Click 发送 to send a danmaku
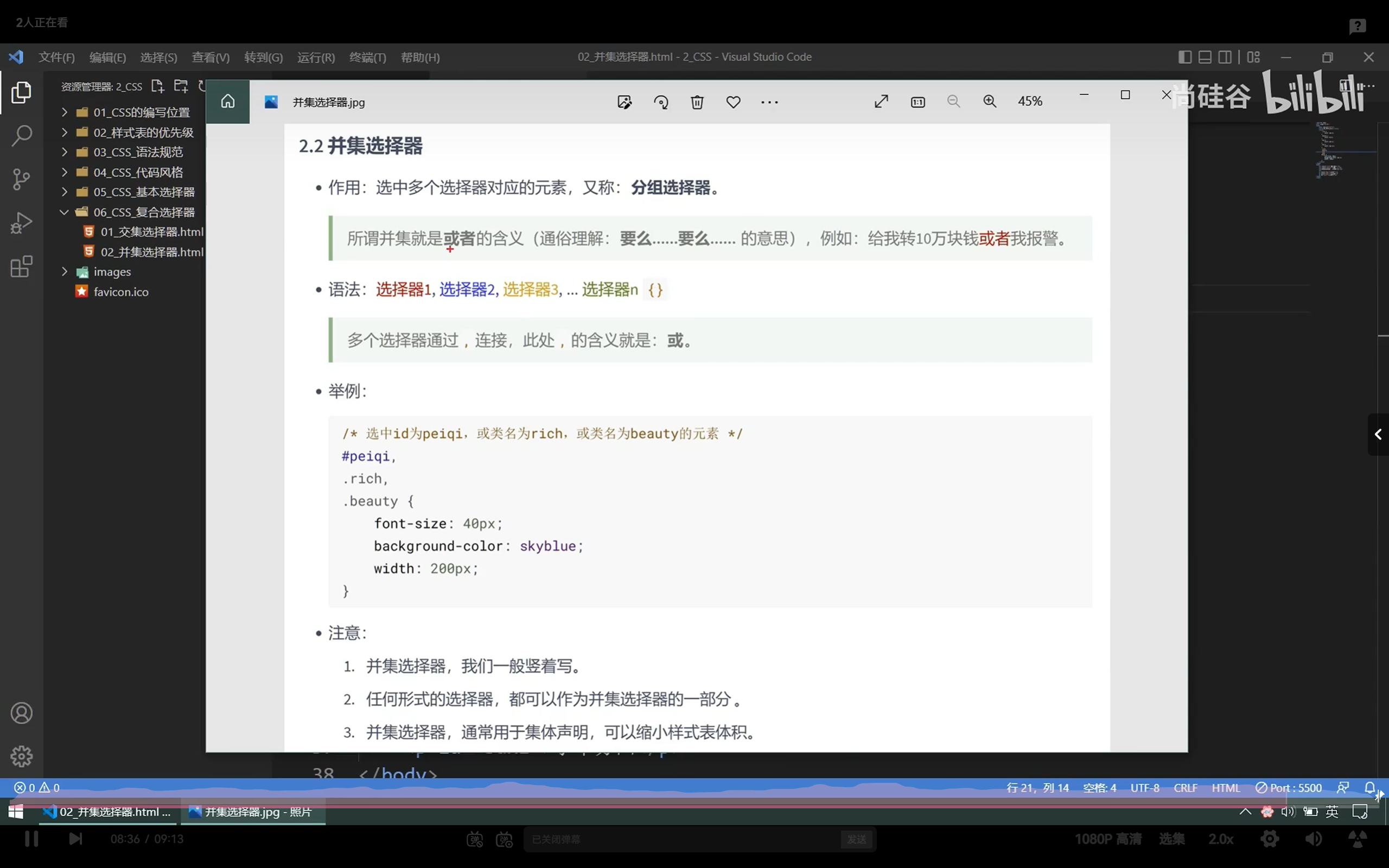This screenshot has width=1389, height=868. pos(856,839)
